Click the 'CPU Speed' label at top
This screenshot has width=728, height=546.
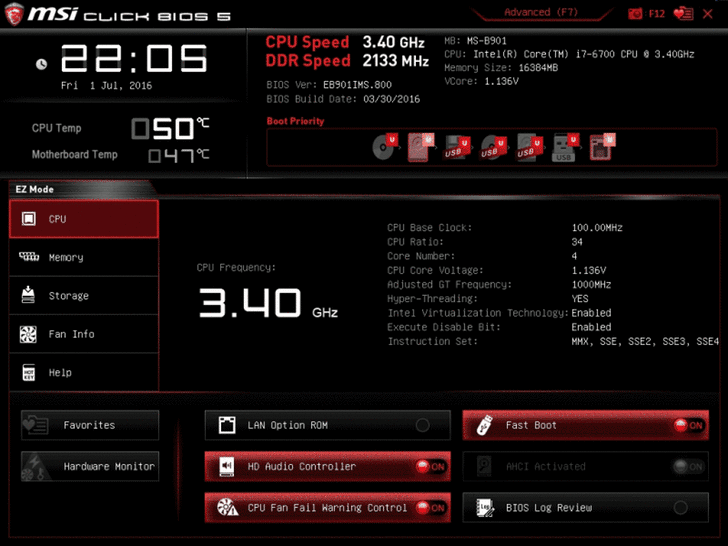pyautogui.click(x=307, y=42)
